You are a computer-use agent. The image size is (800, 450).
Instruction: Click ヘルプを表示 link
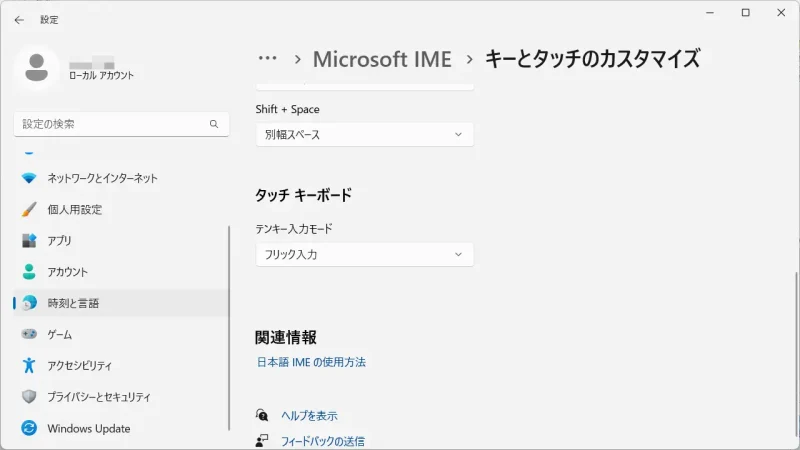click(x=308, y=416)
